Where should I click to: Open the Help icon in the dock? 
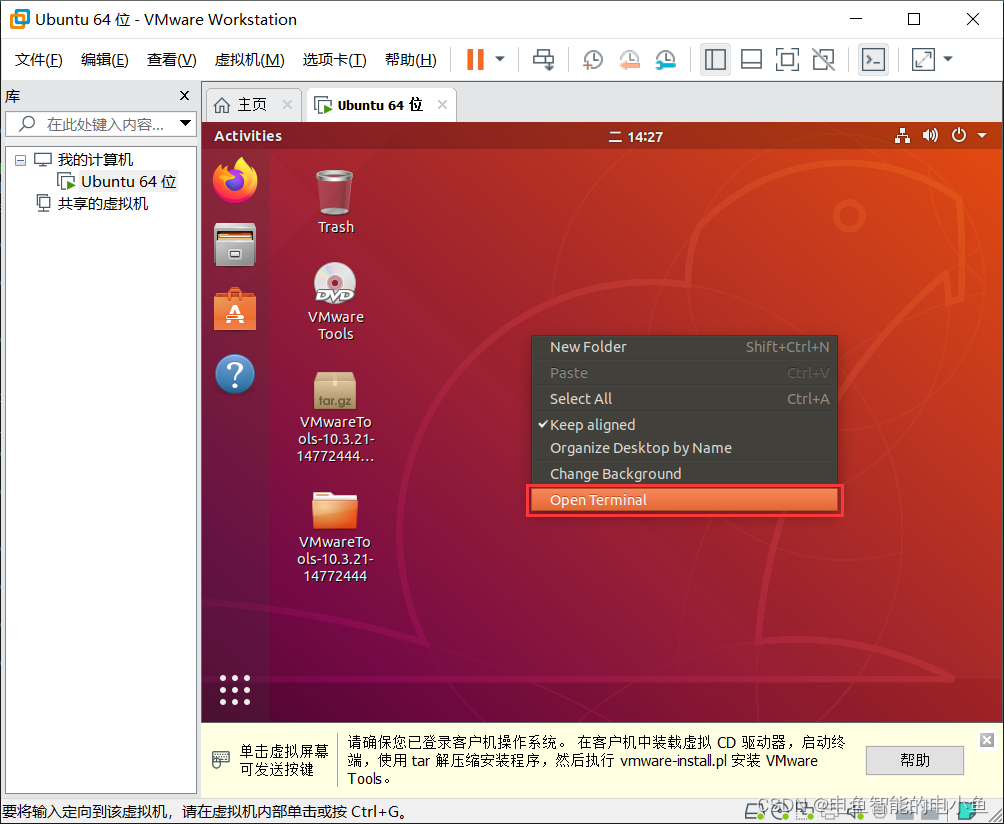(235, 374)
